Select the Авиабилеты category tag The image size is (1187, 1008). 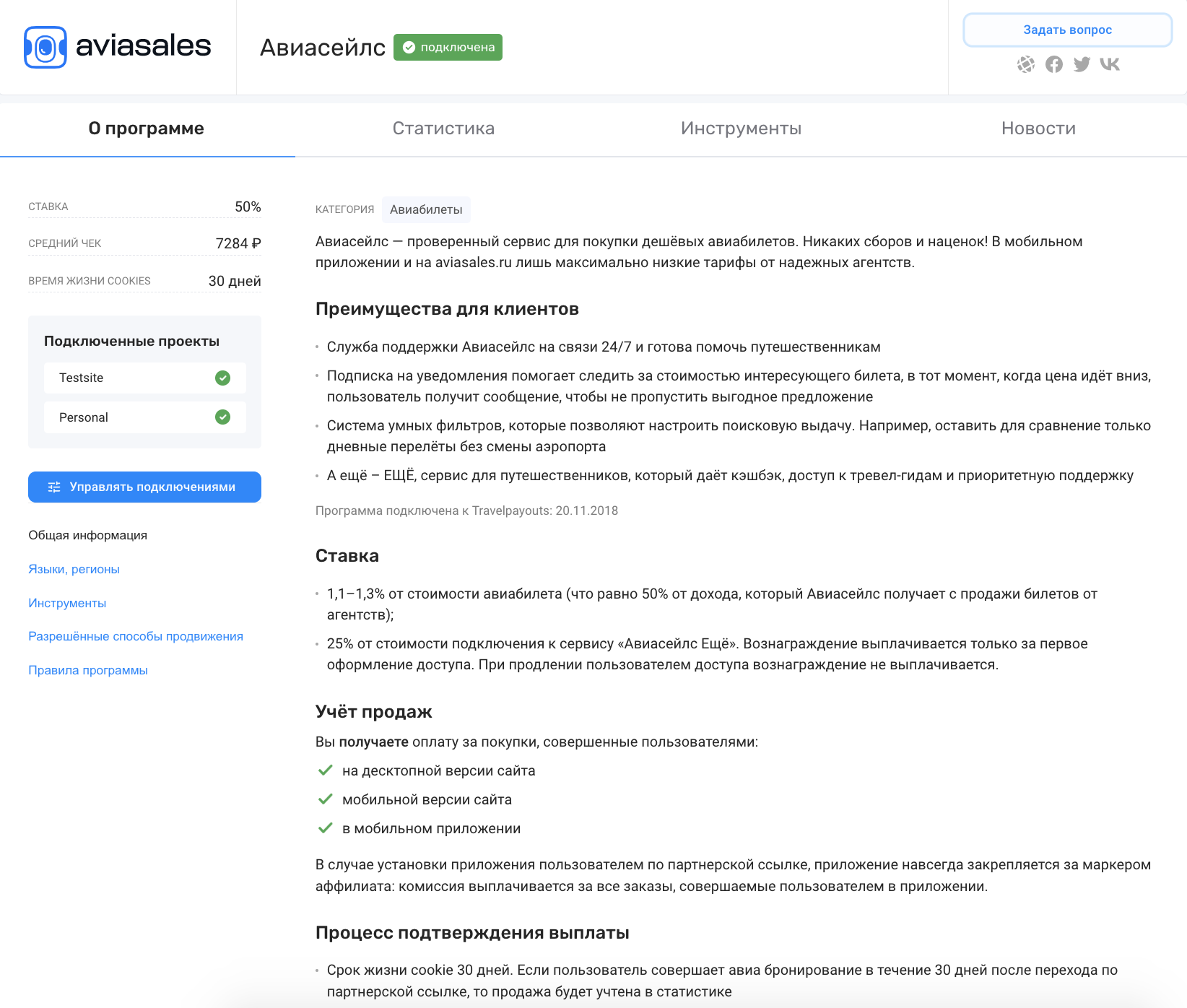426,209
